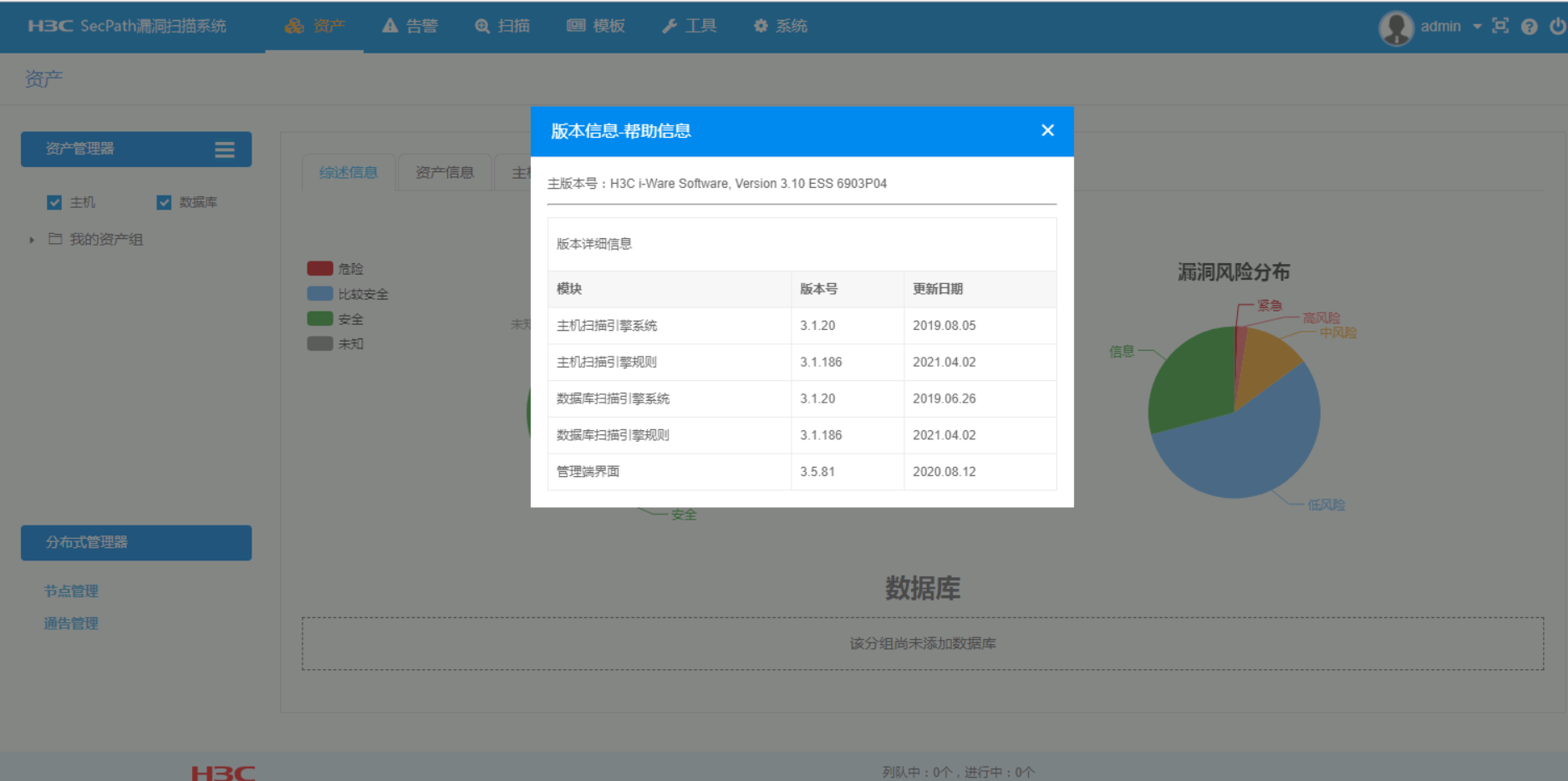The height and width of the screenshot is (781, 1568).
Task: Click the 低风险 pie label
Action: pyautogui.click(x=1326, y=505)
